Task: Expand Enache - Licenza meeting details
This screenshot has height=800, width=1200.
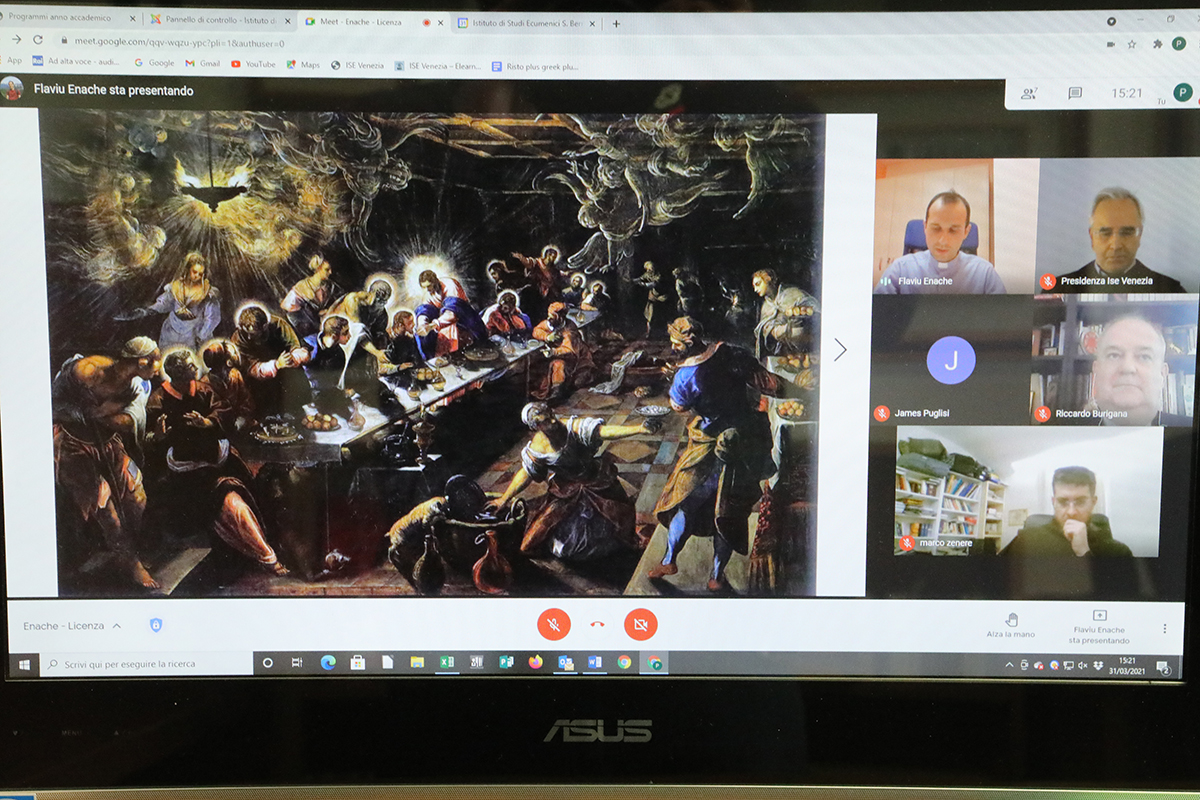Action: 72,626
